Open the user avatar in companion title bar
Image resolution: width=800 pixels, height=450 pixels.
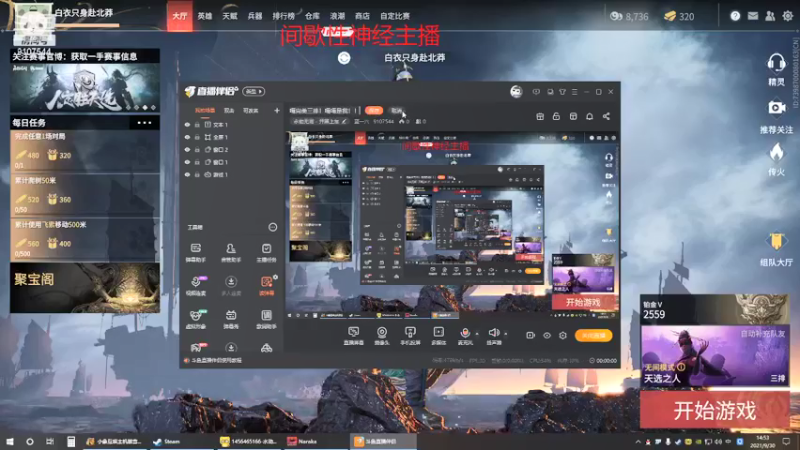point(516,92)
